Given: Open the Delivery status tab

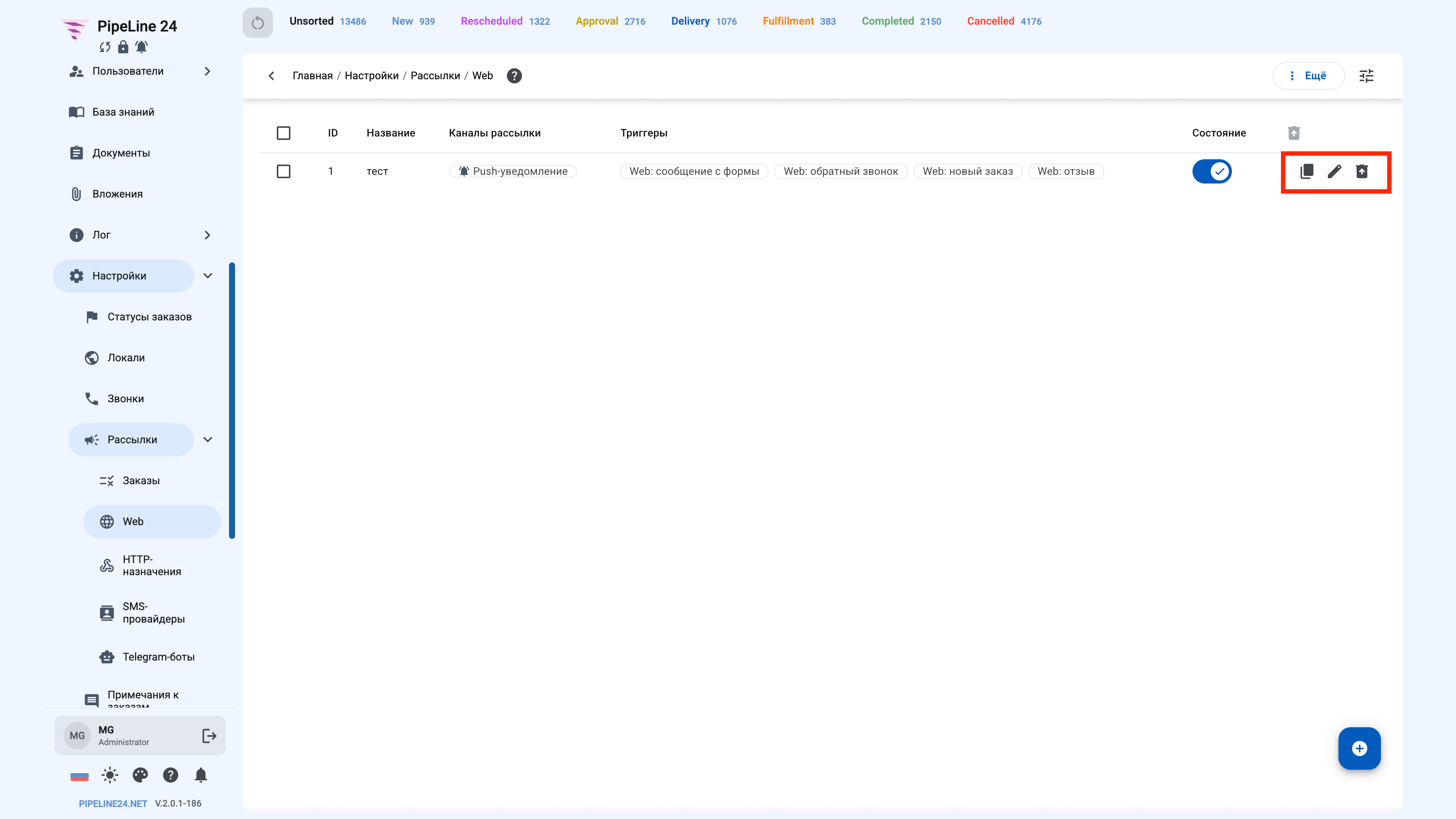Looking at the screenshot, I should (704, 22).
